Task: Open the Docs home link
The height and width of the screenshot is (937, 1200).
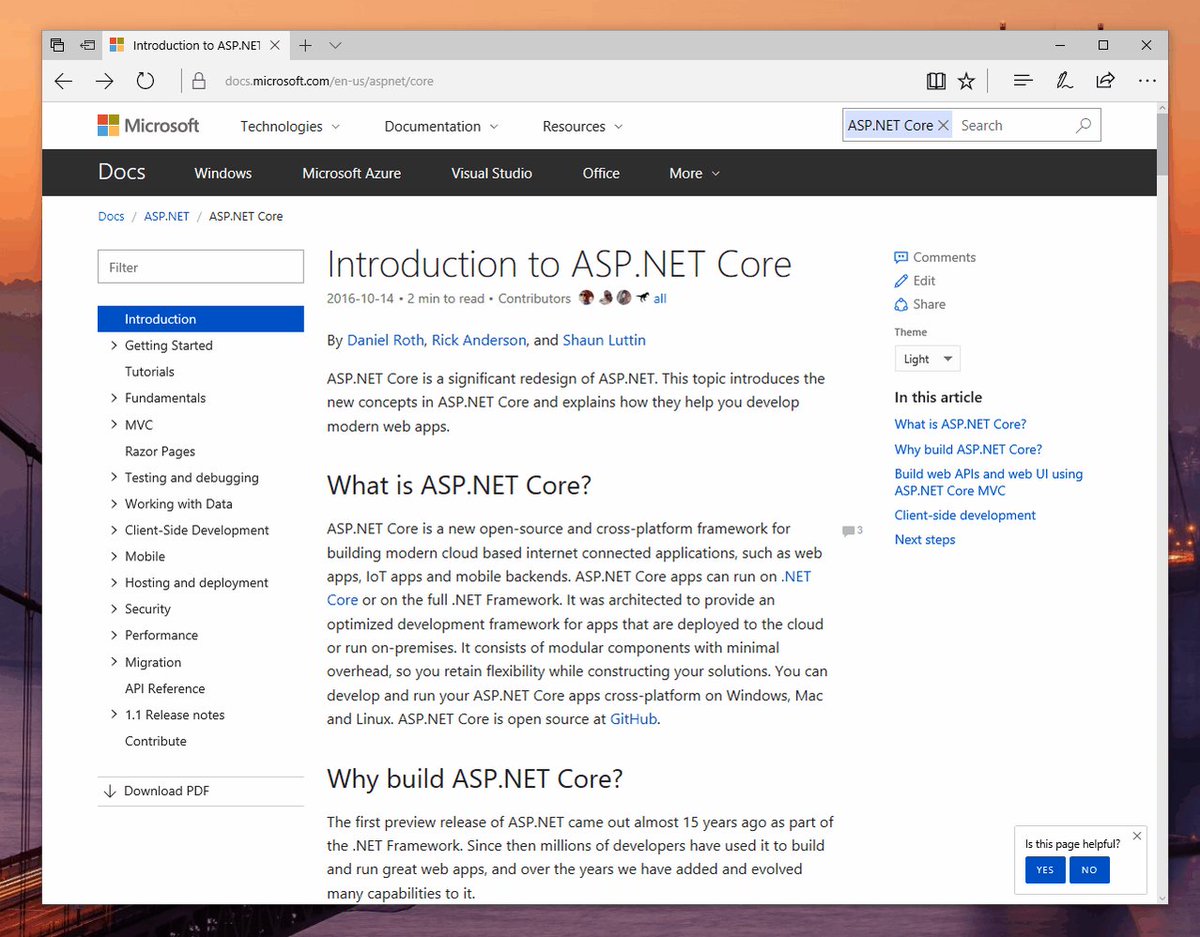Action: pyautogui.click(x=121, y=172)
